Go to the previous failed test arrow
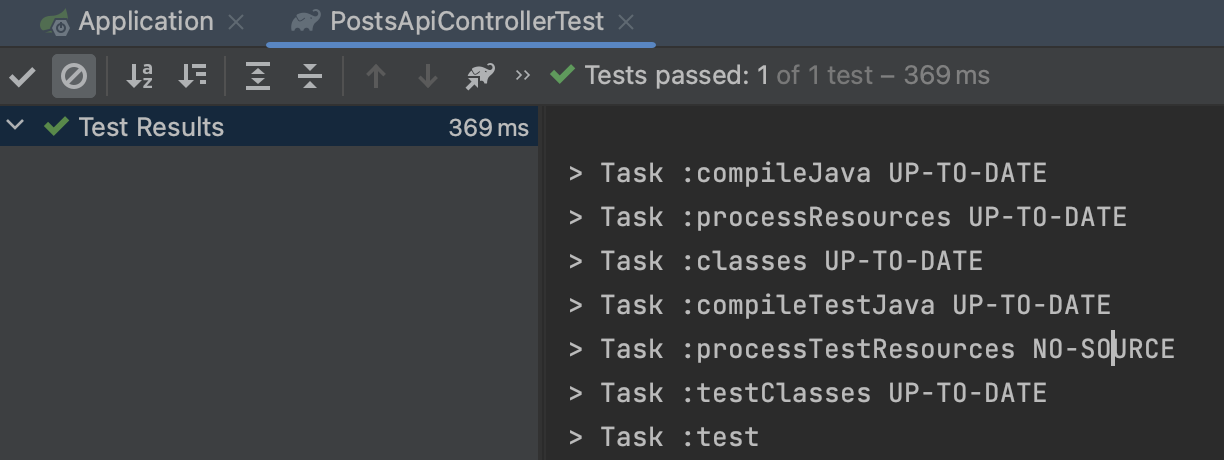1224x460 pixels. pyautogui.click(x=376, y=76)
